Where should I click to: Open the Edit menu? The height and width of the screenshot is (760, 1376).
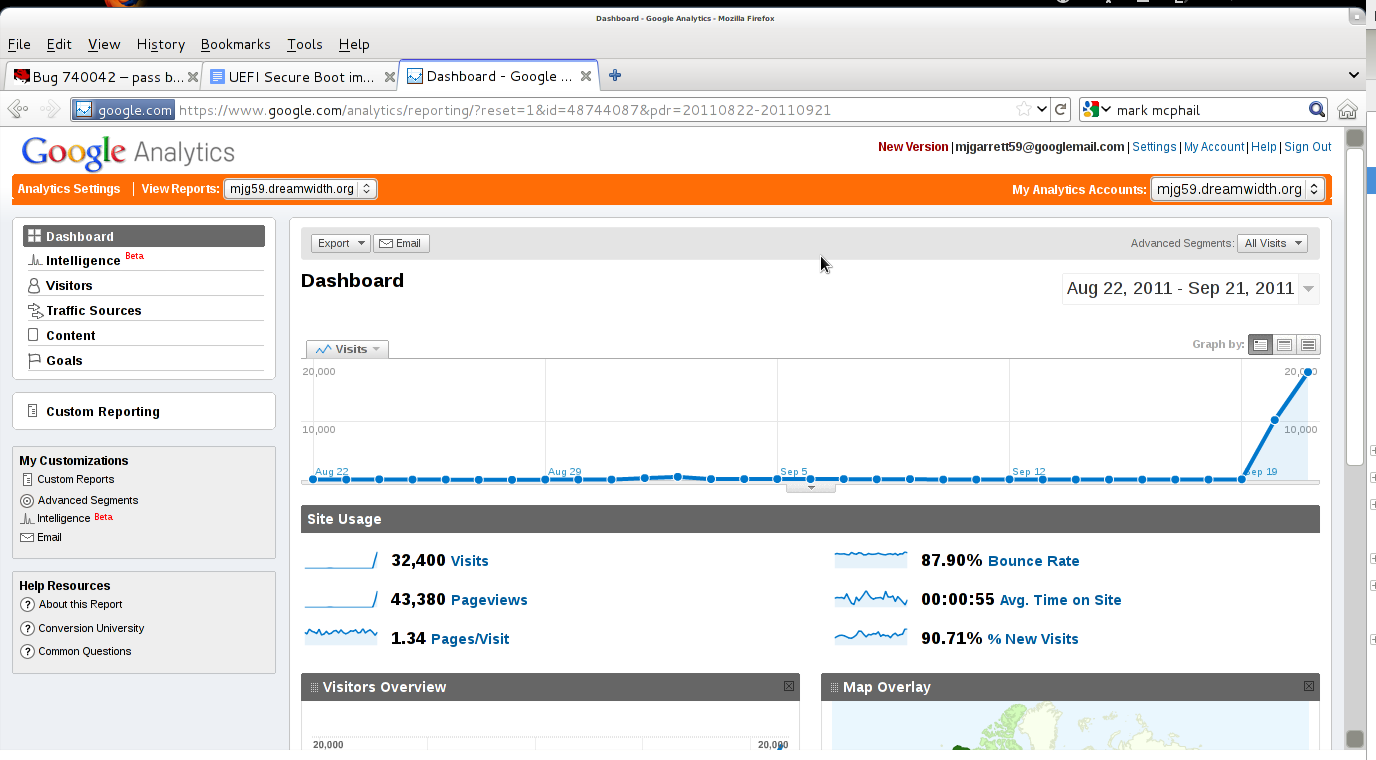(59, 44)
